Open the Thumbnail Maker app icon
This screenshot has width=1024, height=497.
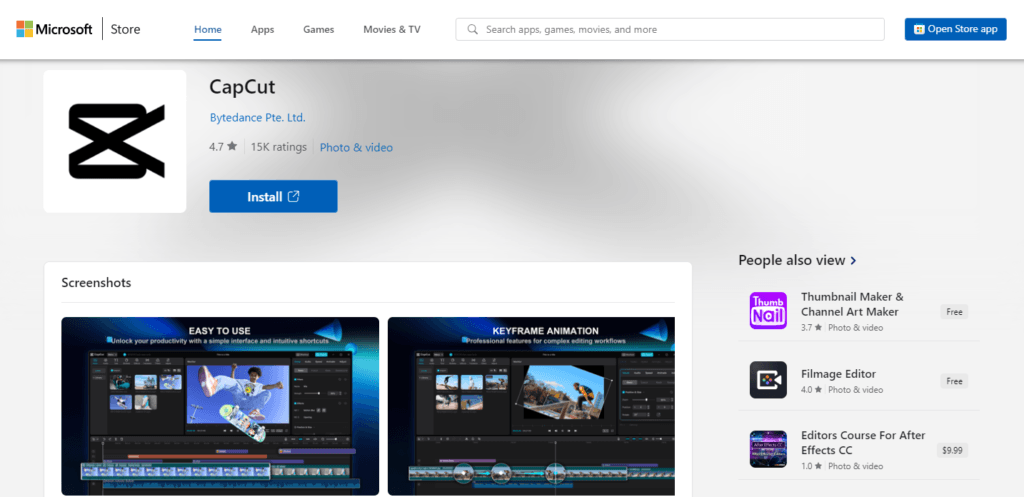(x=768, y=310)
